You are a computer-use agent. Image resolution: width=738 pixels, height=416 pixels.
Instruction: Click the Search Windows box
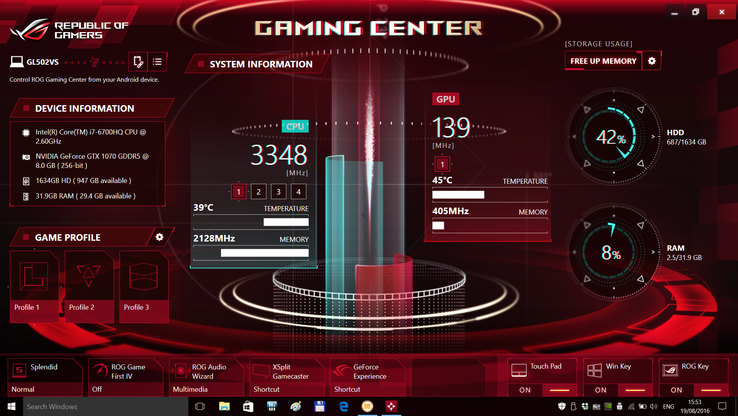(x=105, y=406)
